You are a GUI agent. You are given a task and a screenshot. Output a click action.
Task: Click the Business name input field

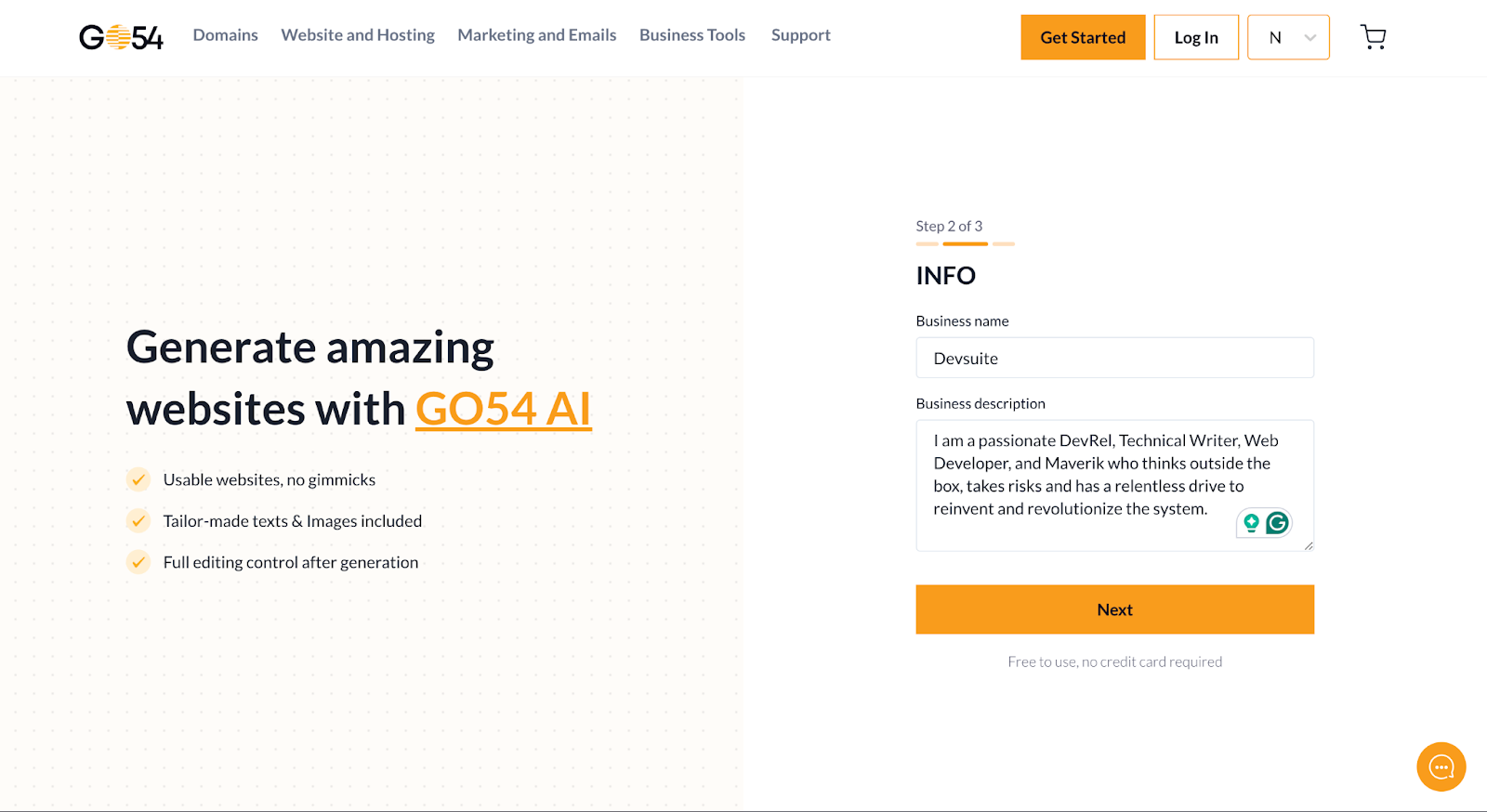point(1115,358)
